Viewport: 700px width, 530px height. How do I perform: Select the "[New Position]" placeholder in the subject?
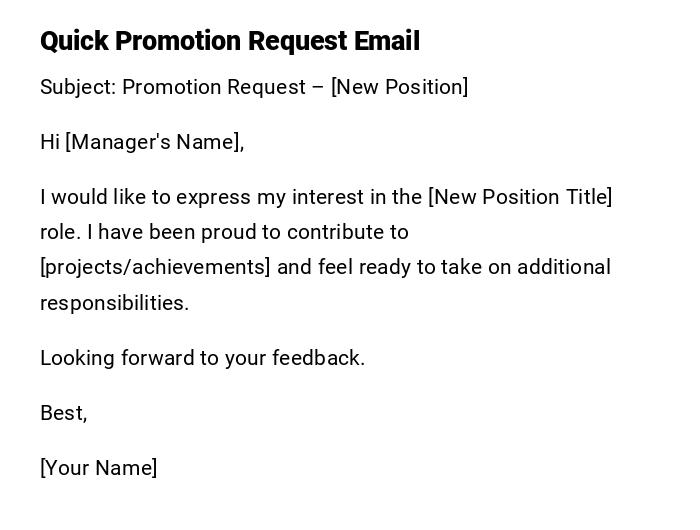(399, 87)
